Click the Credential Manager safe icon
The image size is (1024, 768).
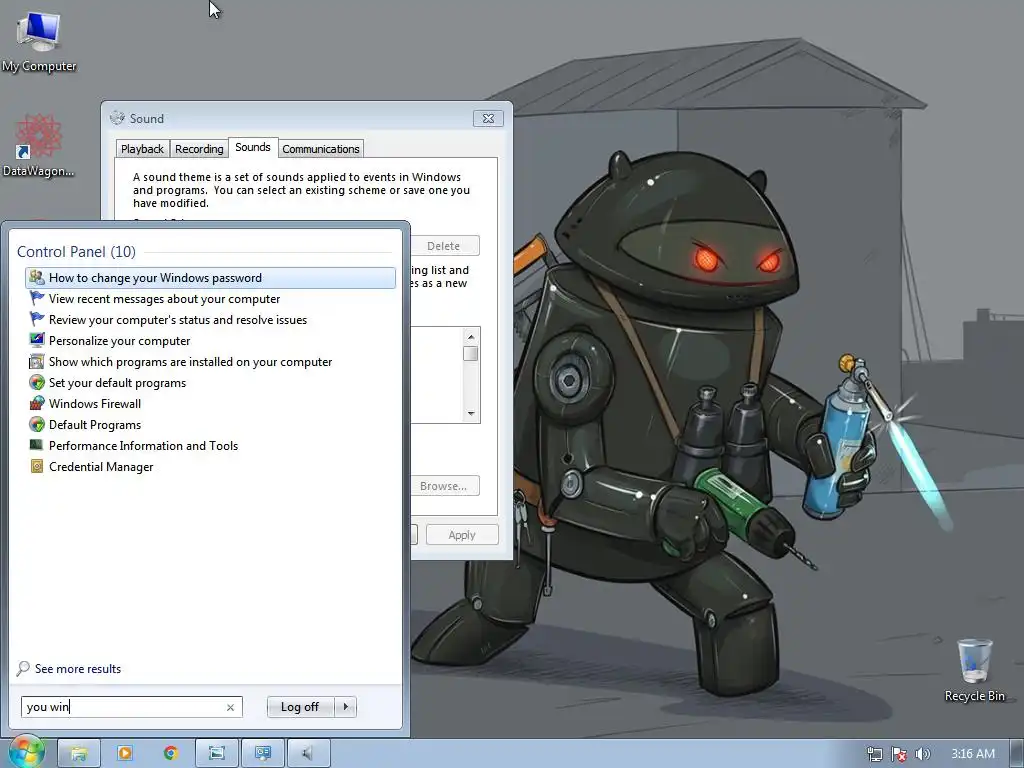pyautogui.click(x=37, y=466)
